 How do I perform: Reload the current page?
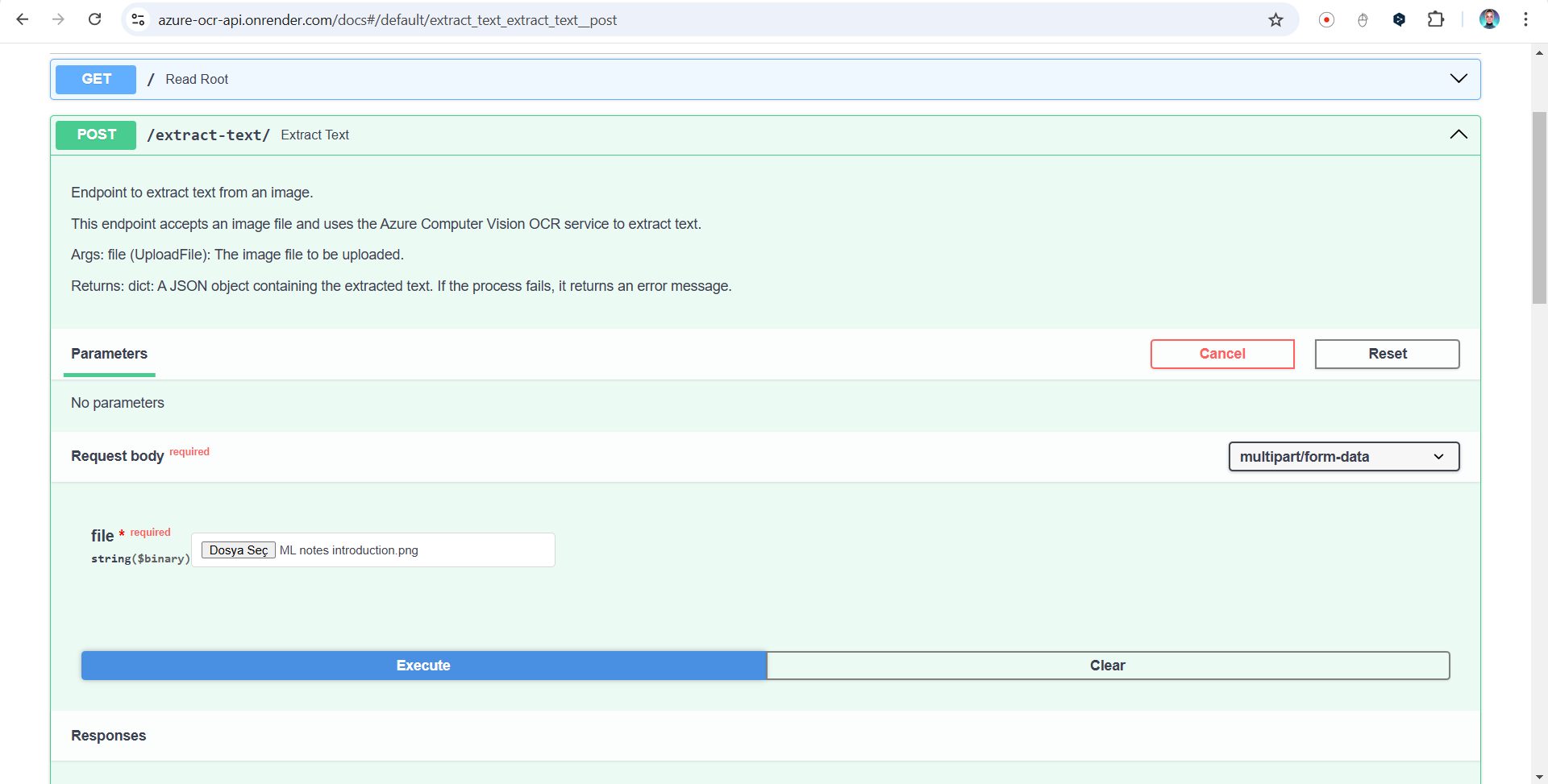click(94, 19)
